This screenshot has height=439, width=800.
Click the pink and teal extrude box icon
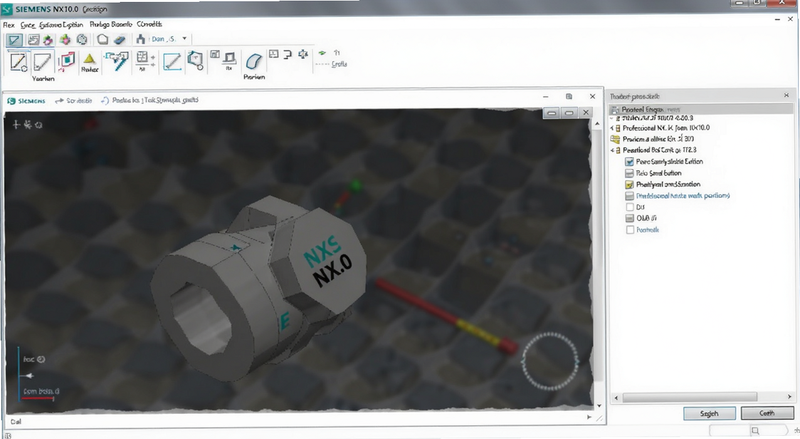click(x=66, y=61)
